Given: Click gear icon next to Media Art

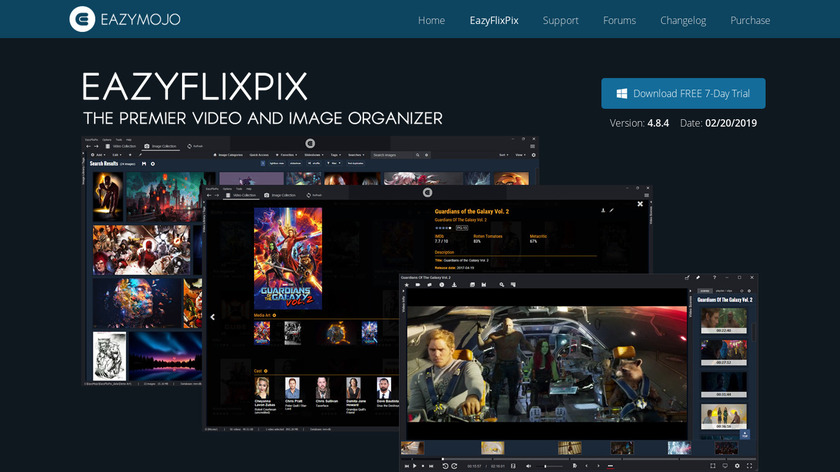Looking at the screenshot, I should point(274,315).
